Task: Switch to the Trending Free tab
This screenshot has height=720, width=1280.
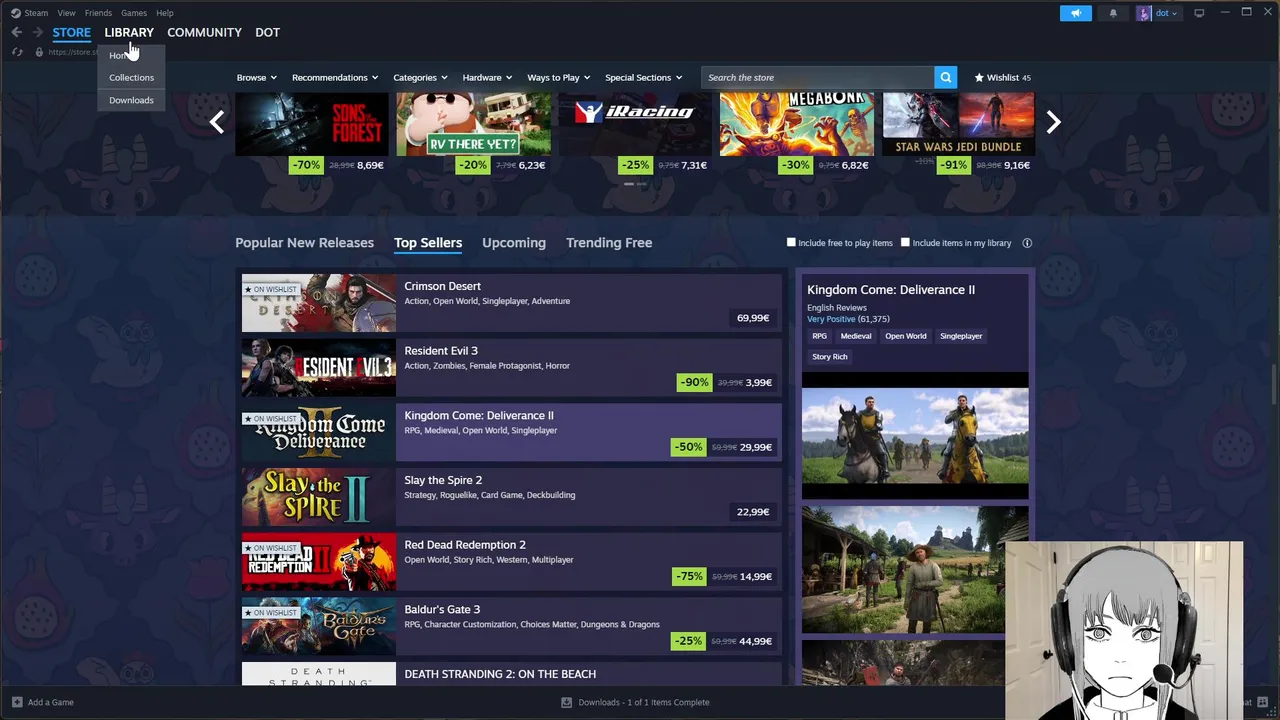Action: click(609, 243)
